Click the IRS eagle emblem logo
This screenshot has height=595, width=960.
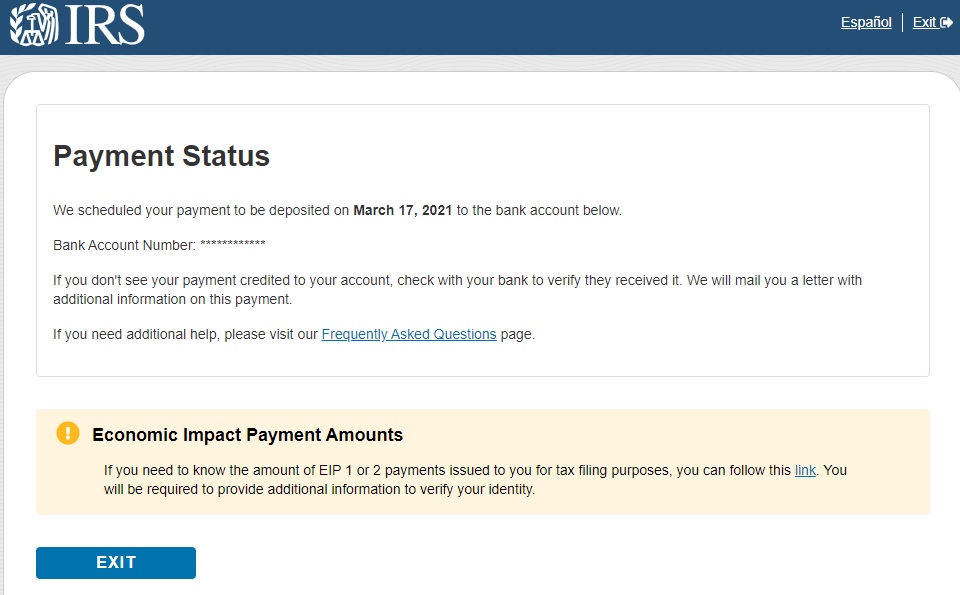click(x=34, y=24)
